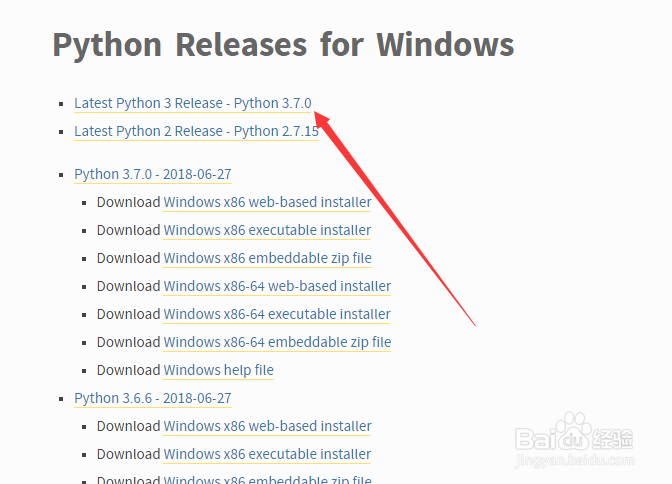Open the Windows help file download link
This screenshot has height=484, width=672.
218,370
